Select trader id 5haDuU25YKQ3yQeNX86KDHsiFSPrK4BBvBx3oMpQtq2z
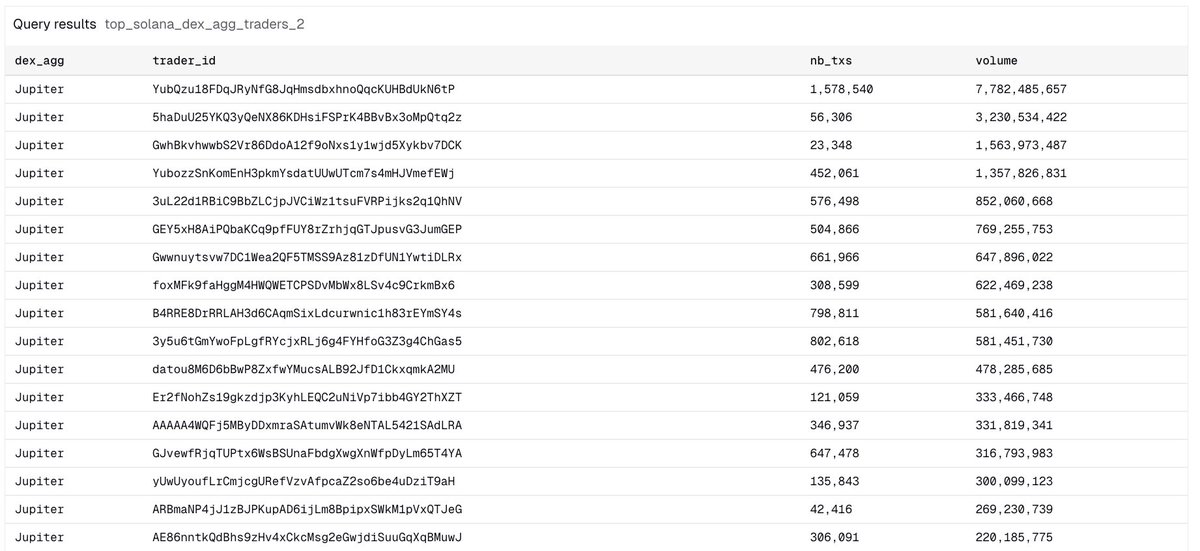This screenshot has width=1200, height=551. tap(307, 117)
